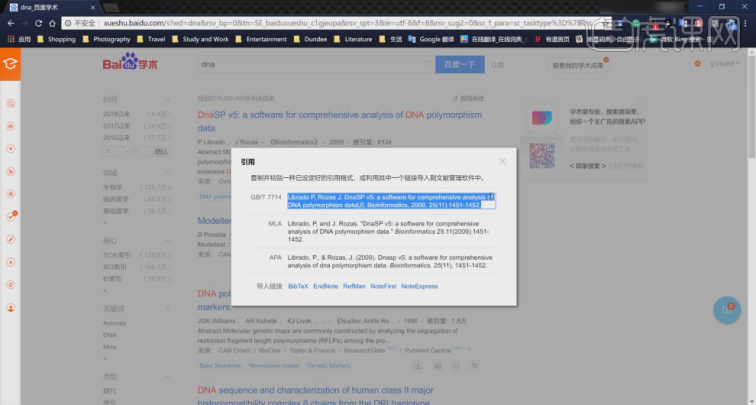Click the orange settings gear icon

[697, 64]
